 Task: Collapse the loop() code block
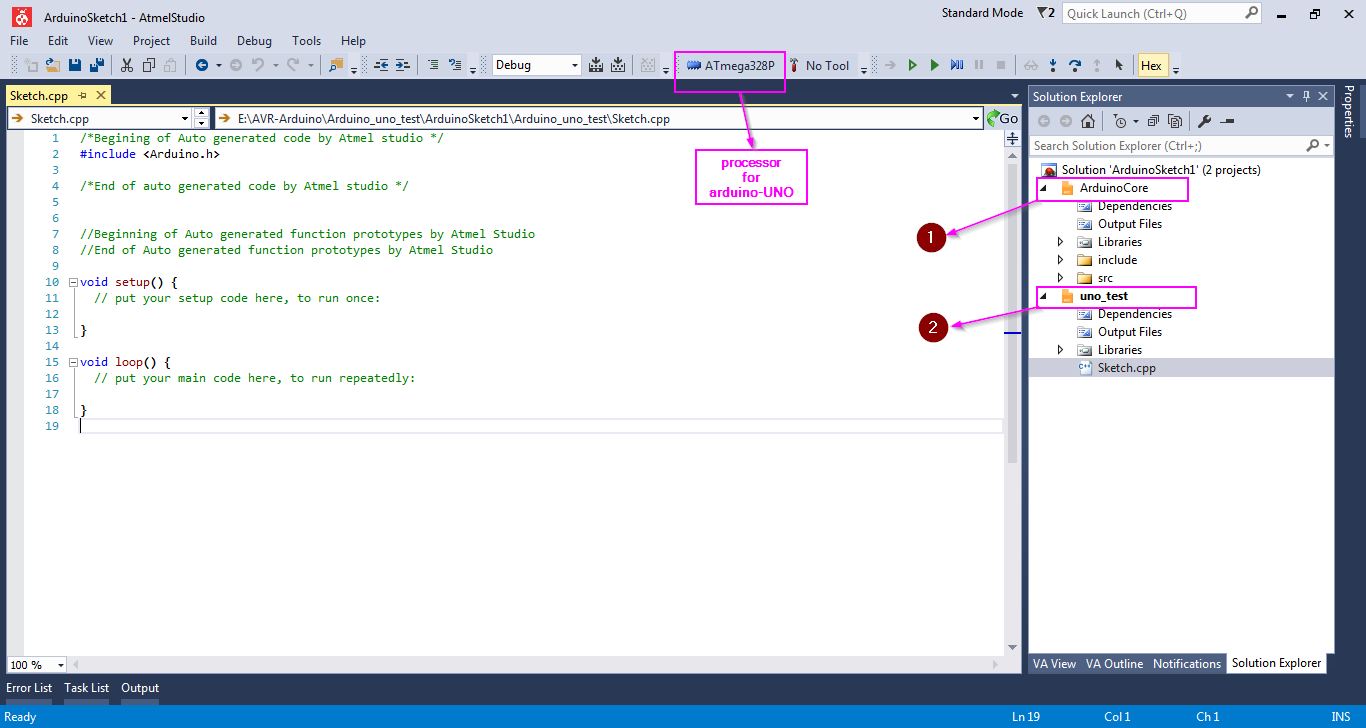[73, 362]
